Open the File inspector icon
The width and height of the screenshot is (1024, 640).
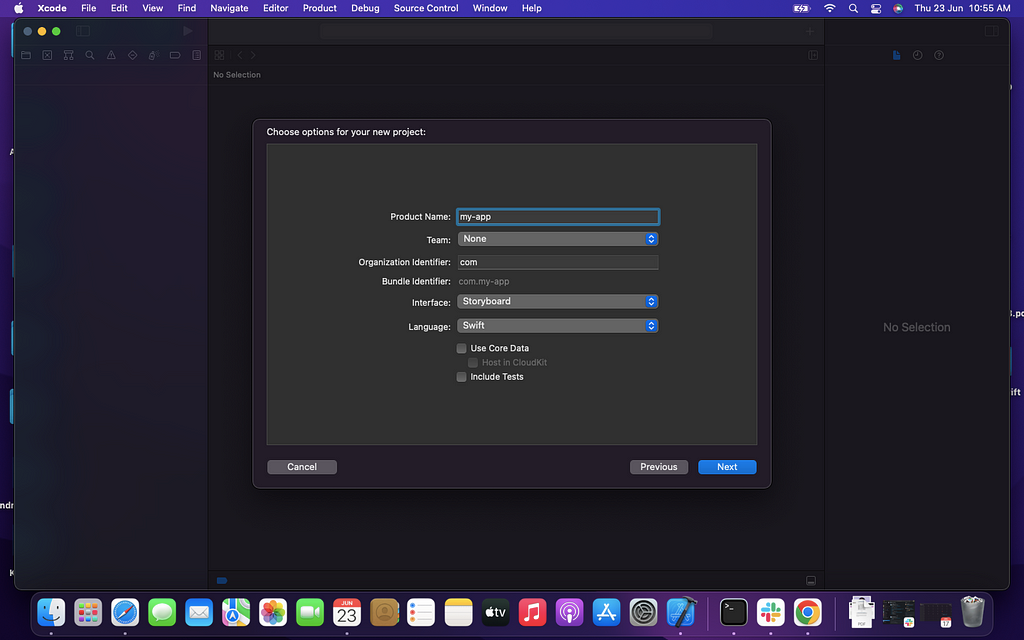897,56
